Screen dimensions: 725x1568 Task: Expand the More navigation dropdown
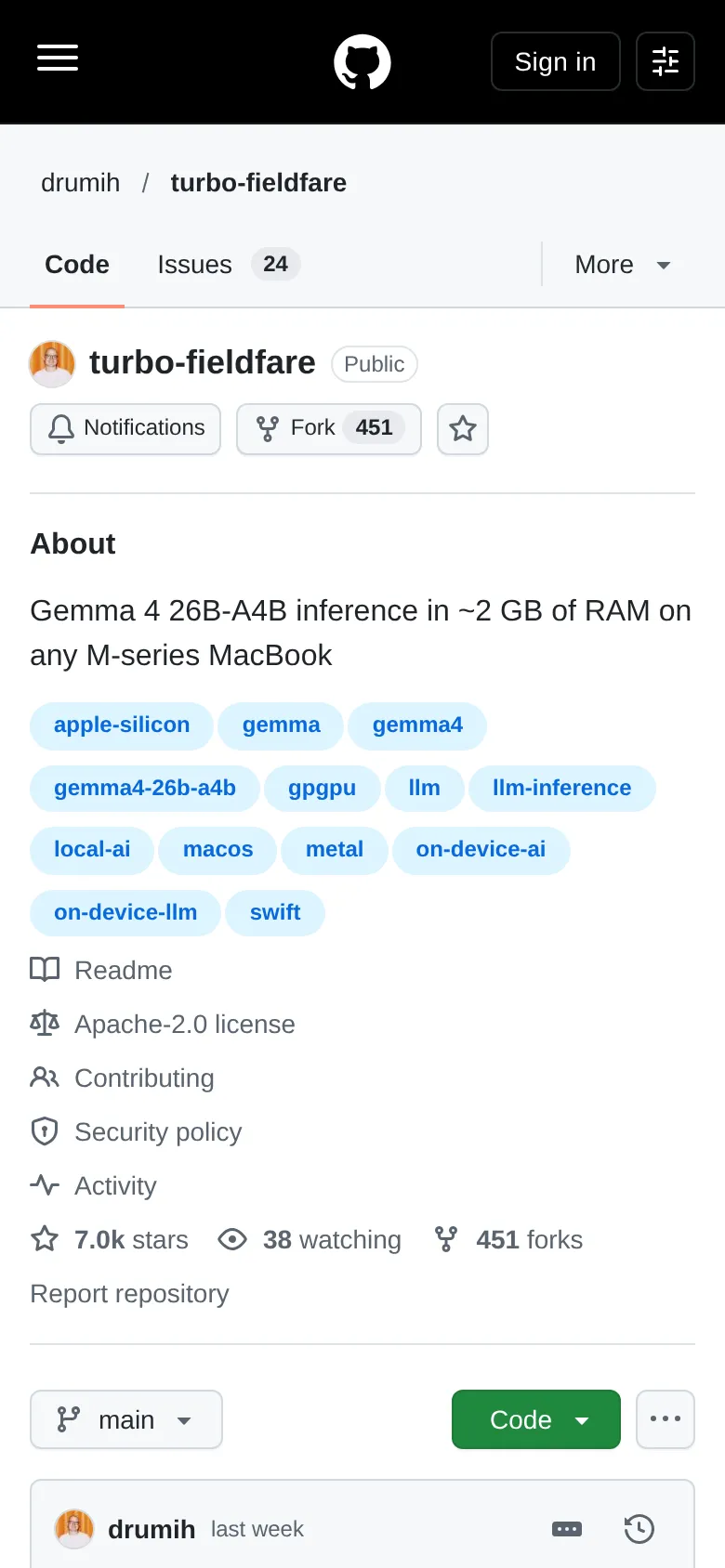tap(623, 265)
